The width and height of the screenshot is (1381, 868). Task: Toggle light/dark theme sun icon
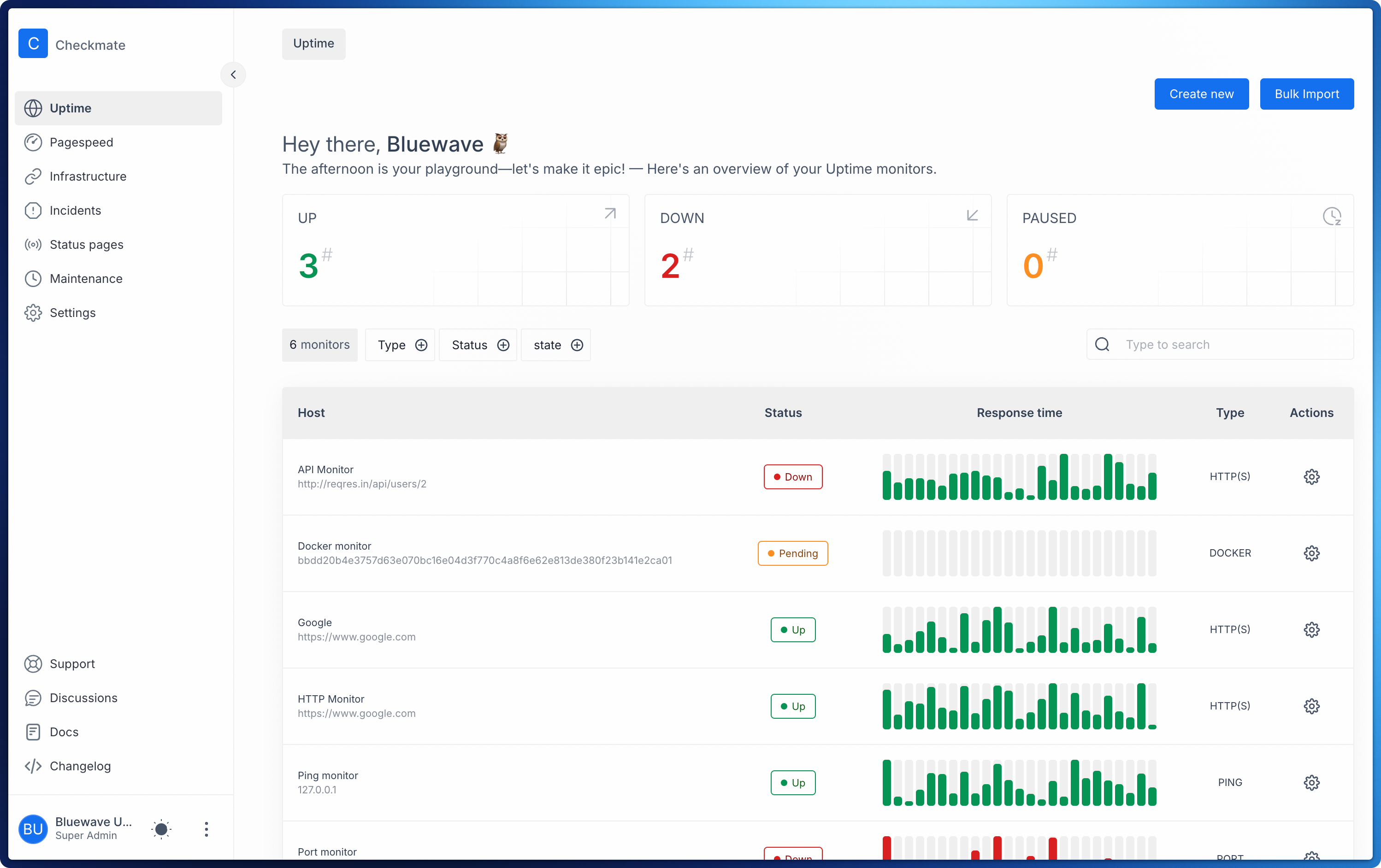pyautogui.click(x=162, y=829)
